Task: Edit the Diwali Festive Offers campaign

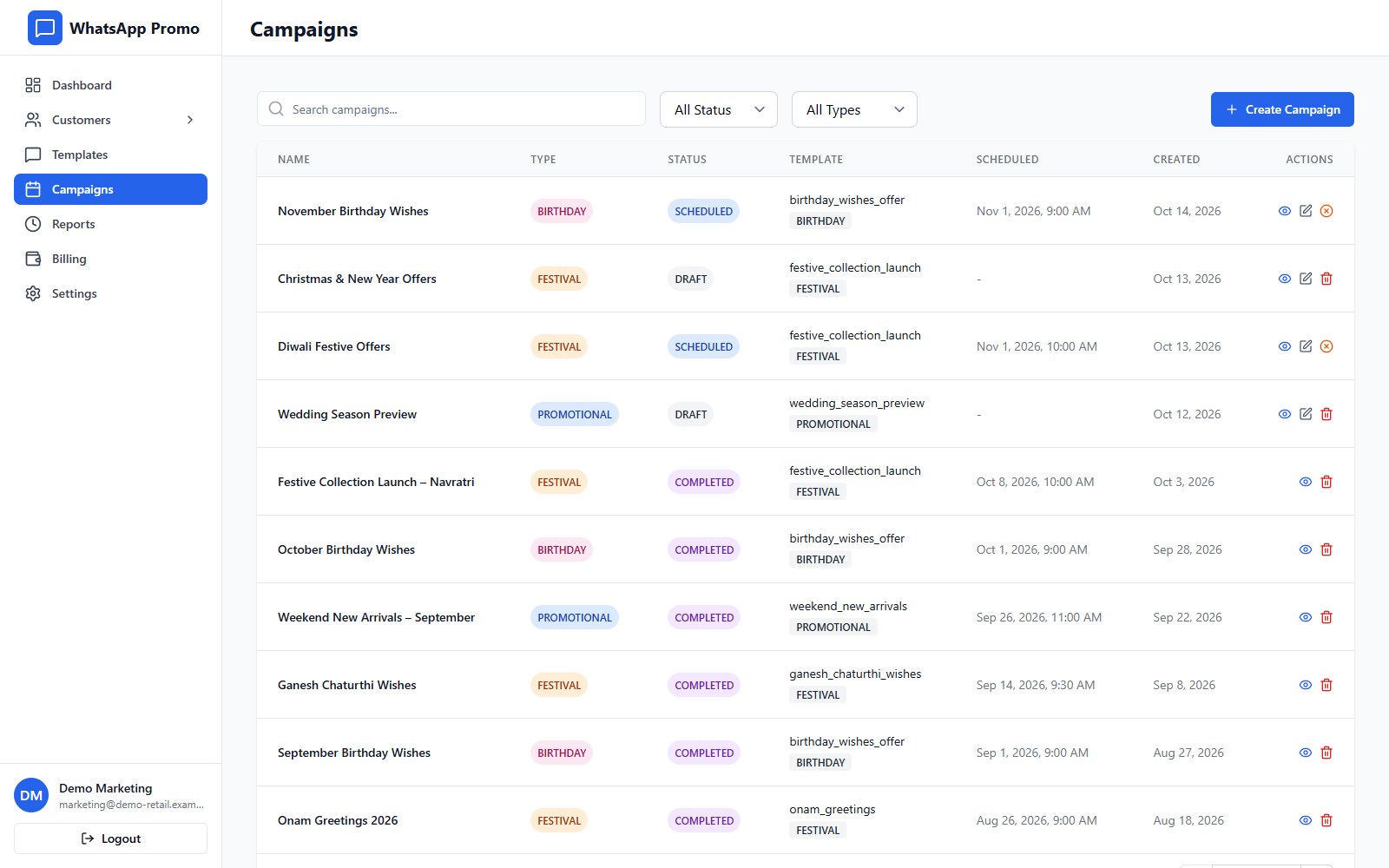Action: tap(1306, 346)
